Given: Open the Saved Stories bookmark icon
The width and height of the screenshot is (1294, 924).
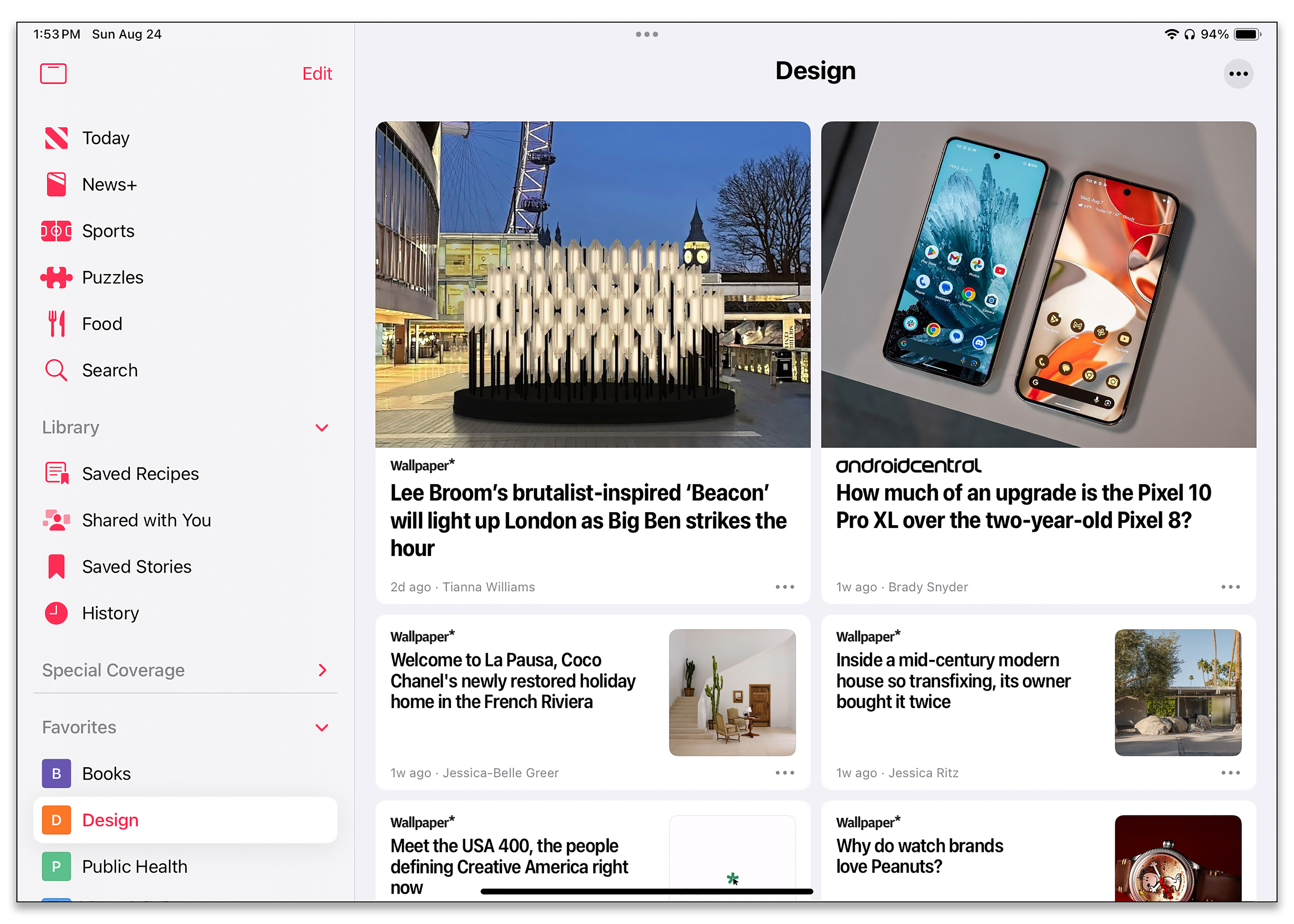Looking at the screenshot, I should (x=56, y=567).
